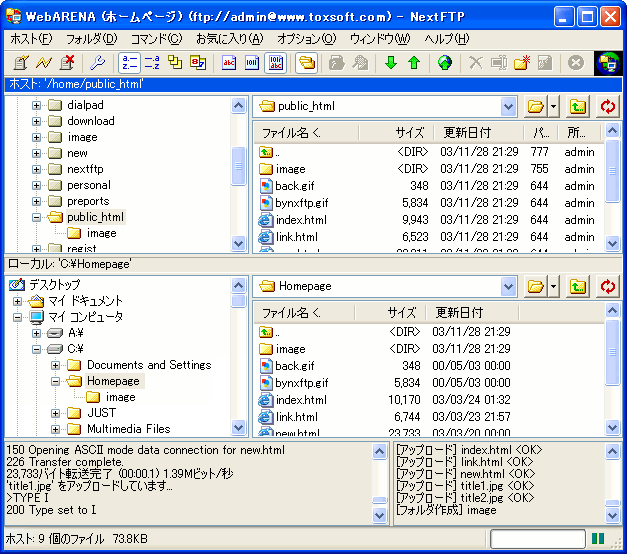The image size is (627, 554).
Task: Open the local Homepage path dropdown
Action: (x=508, y=286)
